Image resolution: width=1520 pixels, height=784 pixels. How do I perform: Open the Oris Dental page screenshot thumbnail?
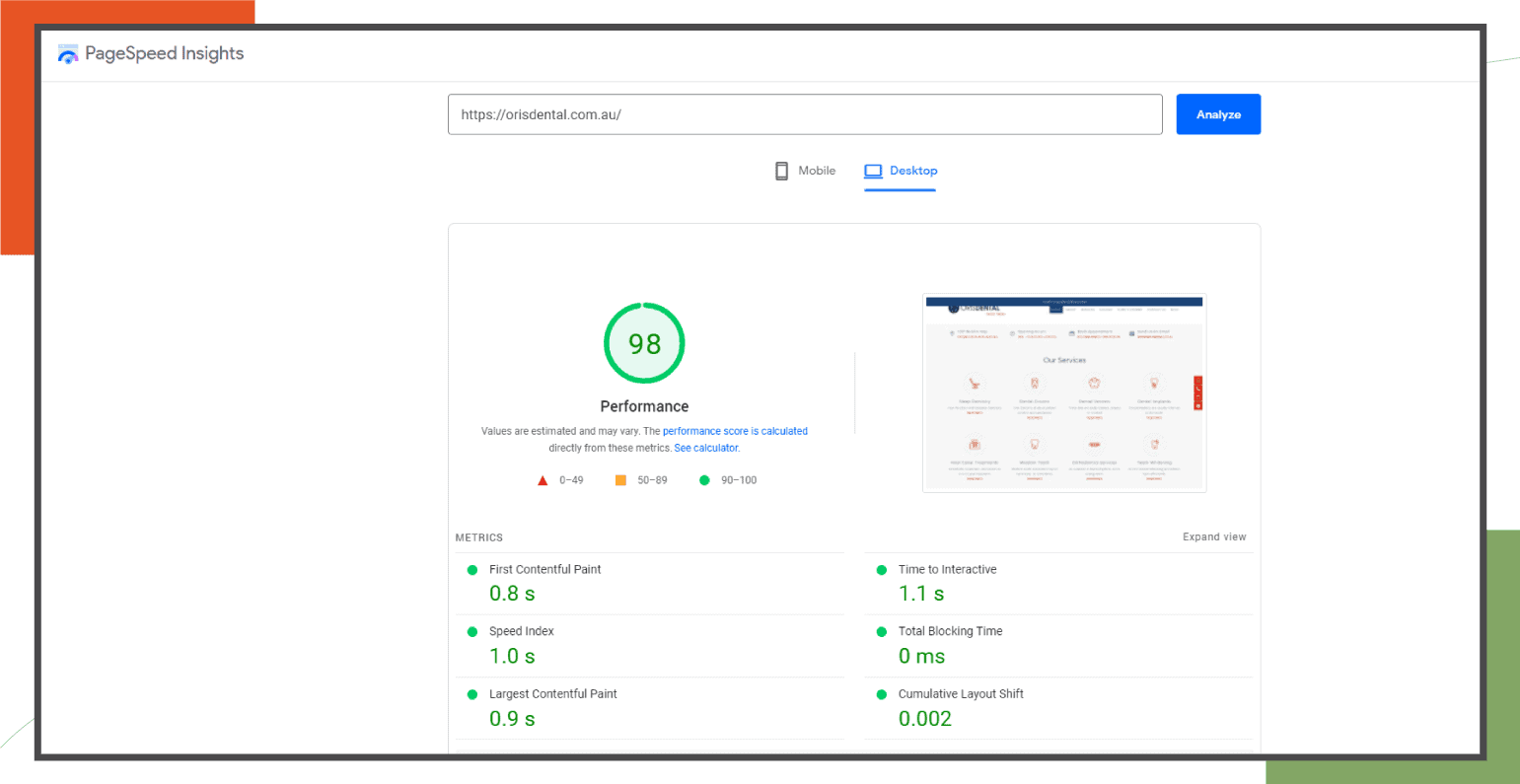pos(1064,392)
